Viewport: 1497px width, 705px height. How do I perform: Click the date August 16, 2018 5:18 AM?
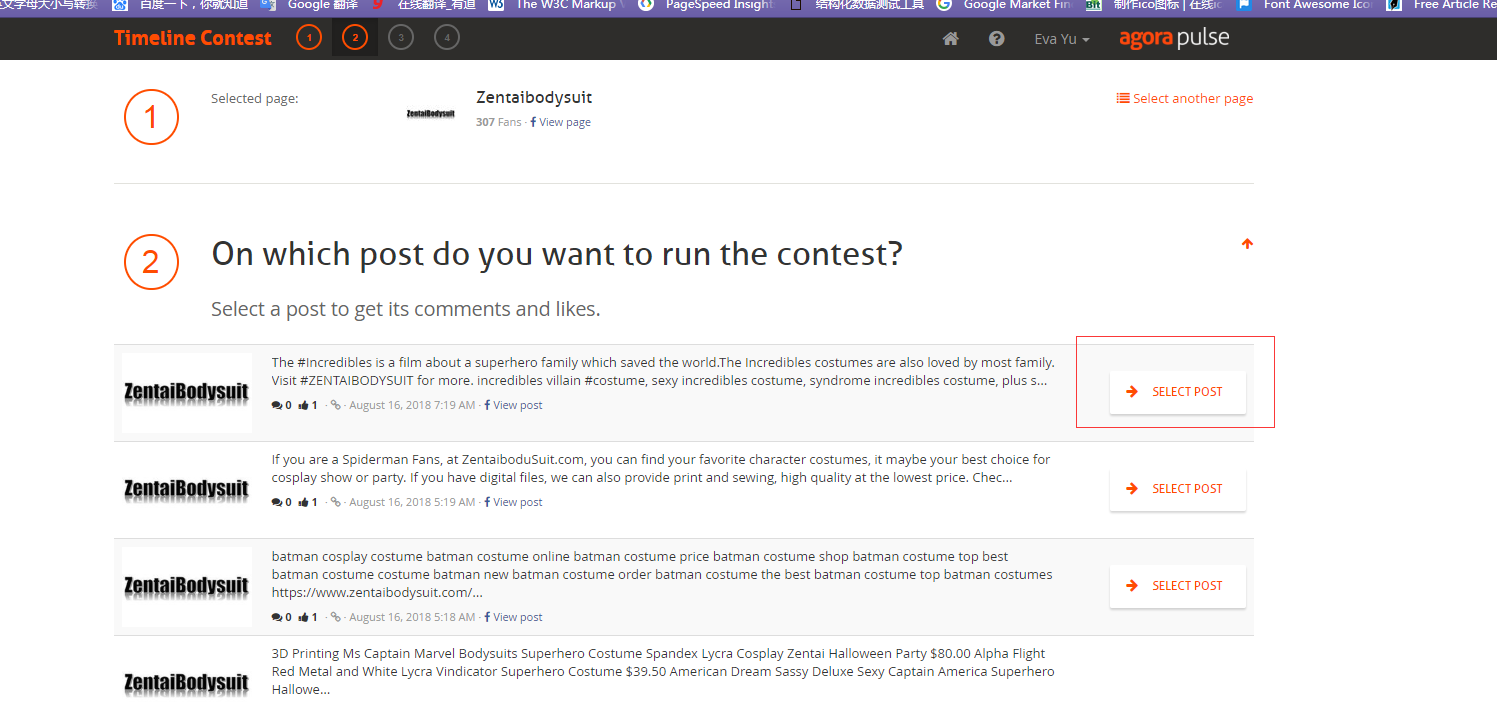412,617
